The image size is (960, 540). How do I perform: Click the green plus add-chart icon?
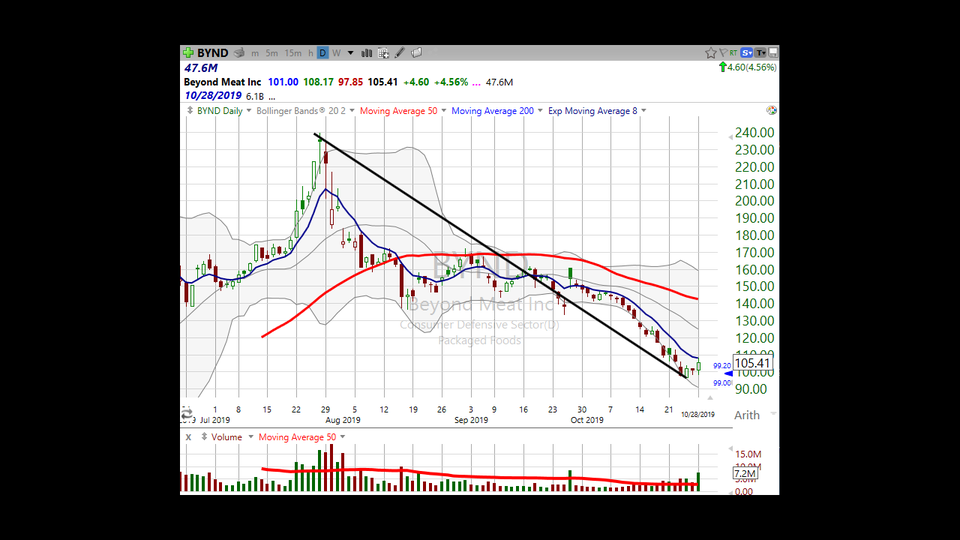pyautogui.click(x=189, y=53)
